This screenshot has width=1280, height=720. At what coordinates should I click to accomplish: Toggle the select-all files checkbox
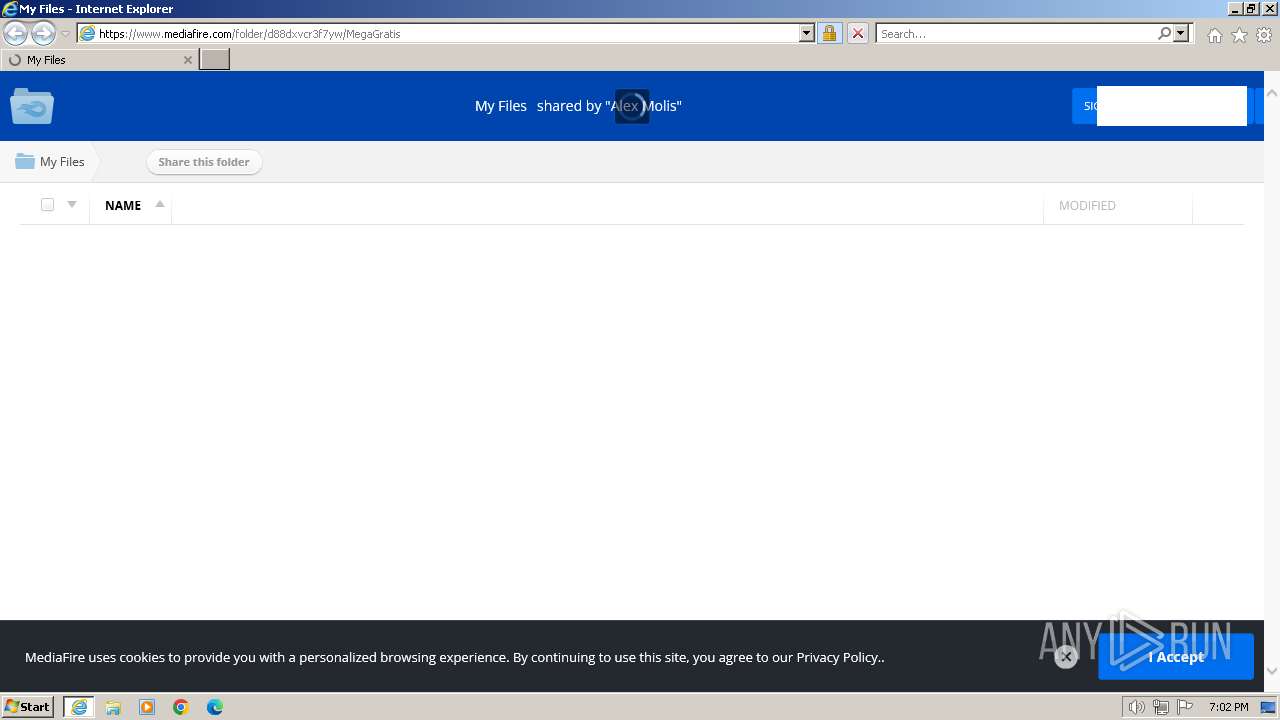pyautogui.click(x=47, y=205)
